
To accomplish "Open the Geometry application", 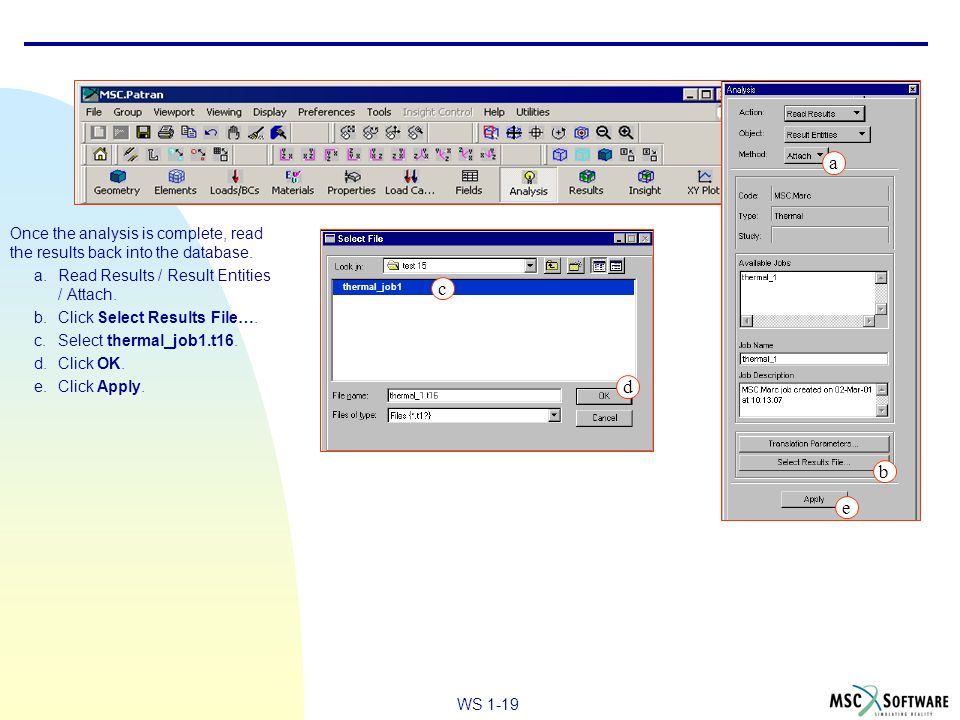I will point(117,183).
